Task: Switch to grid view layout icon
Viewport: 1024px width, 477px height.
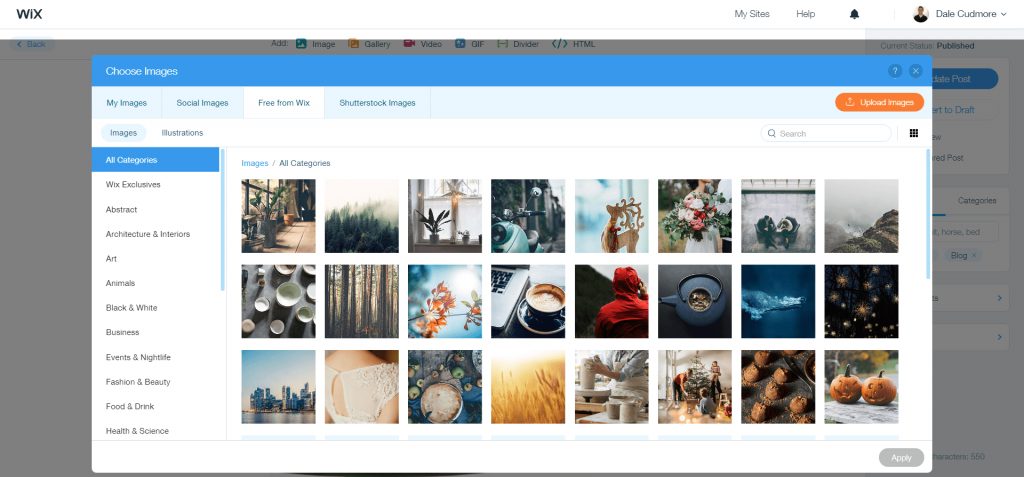Action: [913, 133]
